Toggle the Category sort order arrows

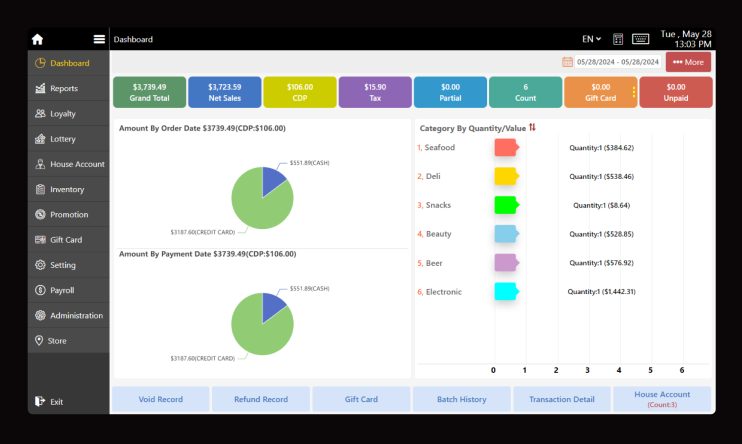(x=532, y=127)
